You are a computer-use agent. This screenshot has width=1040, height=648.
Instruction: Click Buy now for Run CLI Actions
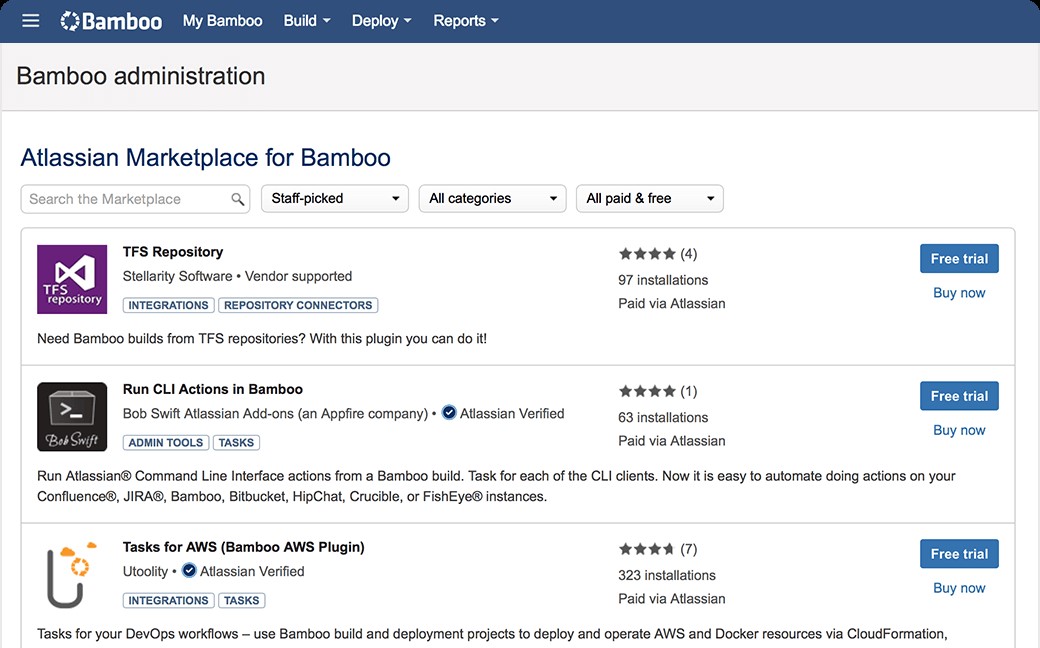[x=959, y=430]
